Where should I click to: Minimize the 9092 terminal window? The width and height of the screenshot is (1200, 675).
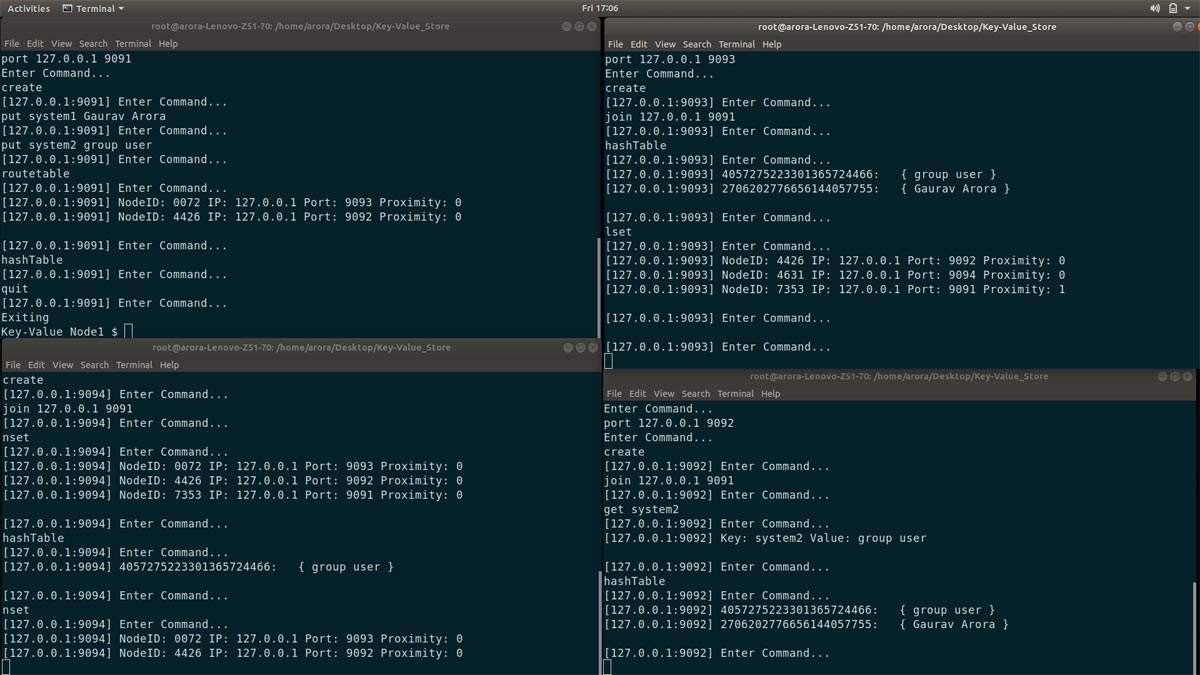click(x=1162, y=377)
